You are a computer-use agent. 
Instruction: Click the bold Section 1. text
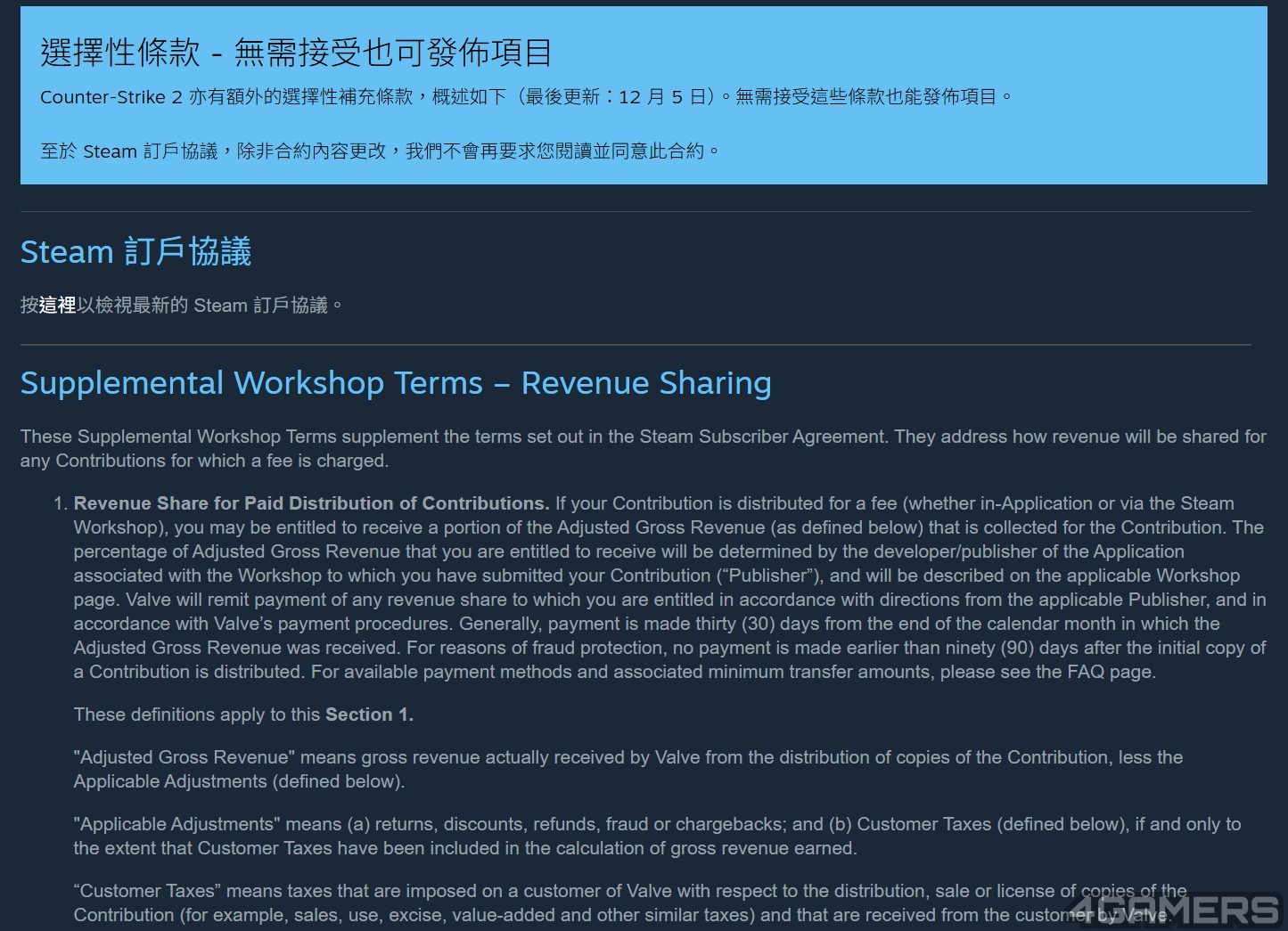point(369,715)
